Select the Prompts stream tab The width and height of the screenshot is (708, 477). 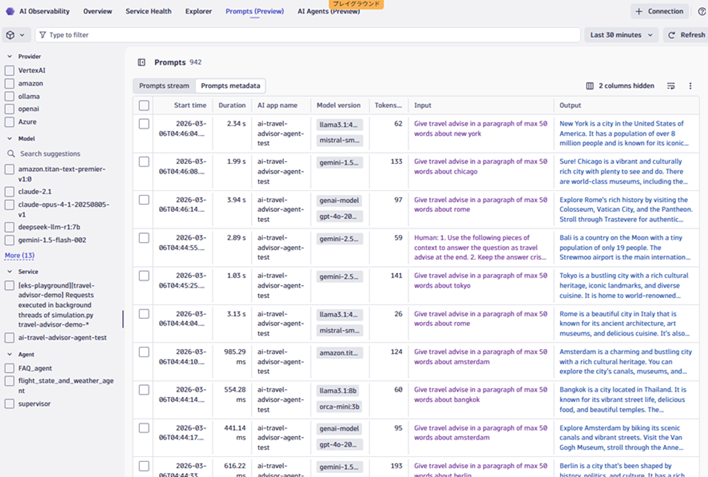(x=164, y=86)
